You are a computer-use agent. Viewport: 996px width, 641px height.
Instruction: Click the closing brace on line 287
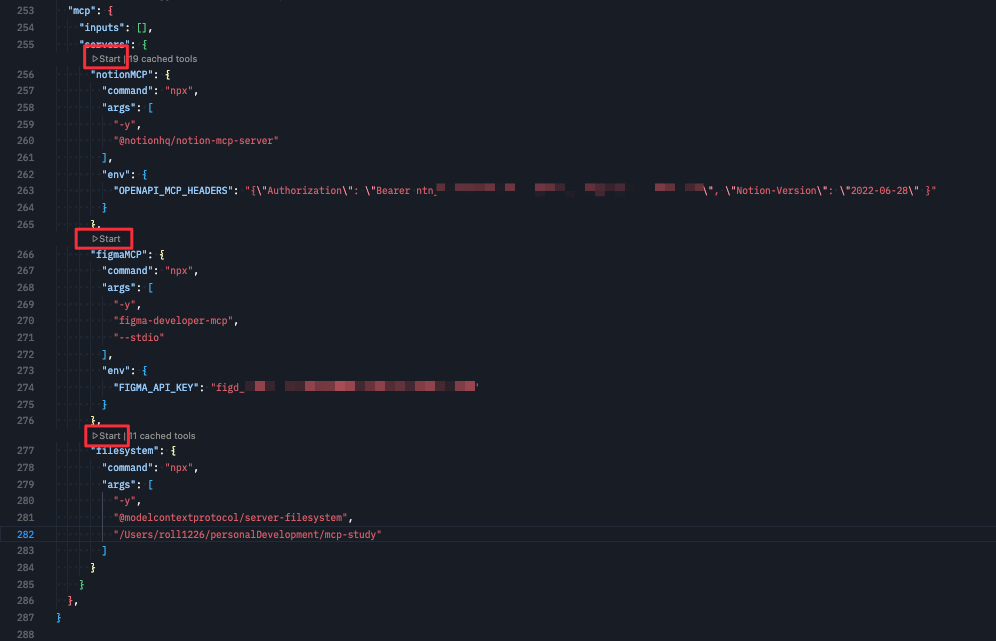(x=58, y=617)
